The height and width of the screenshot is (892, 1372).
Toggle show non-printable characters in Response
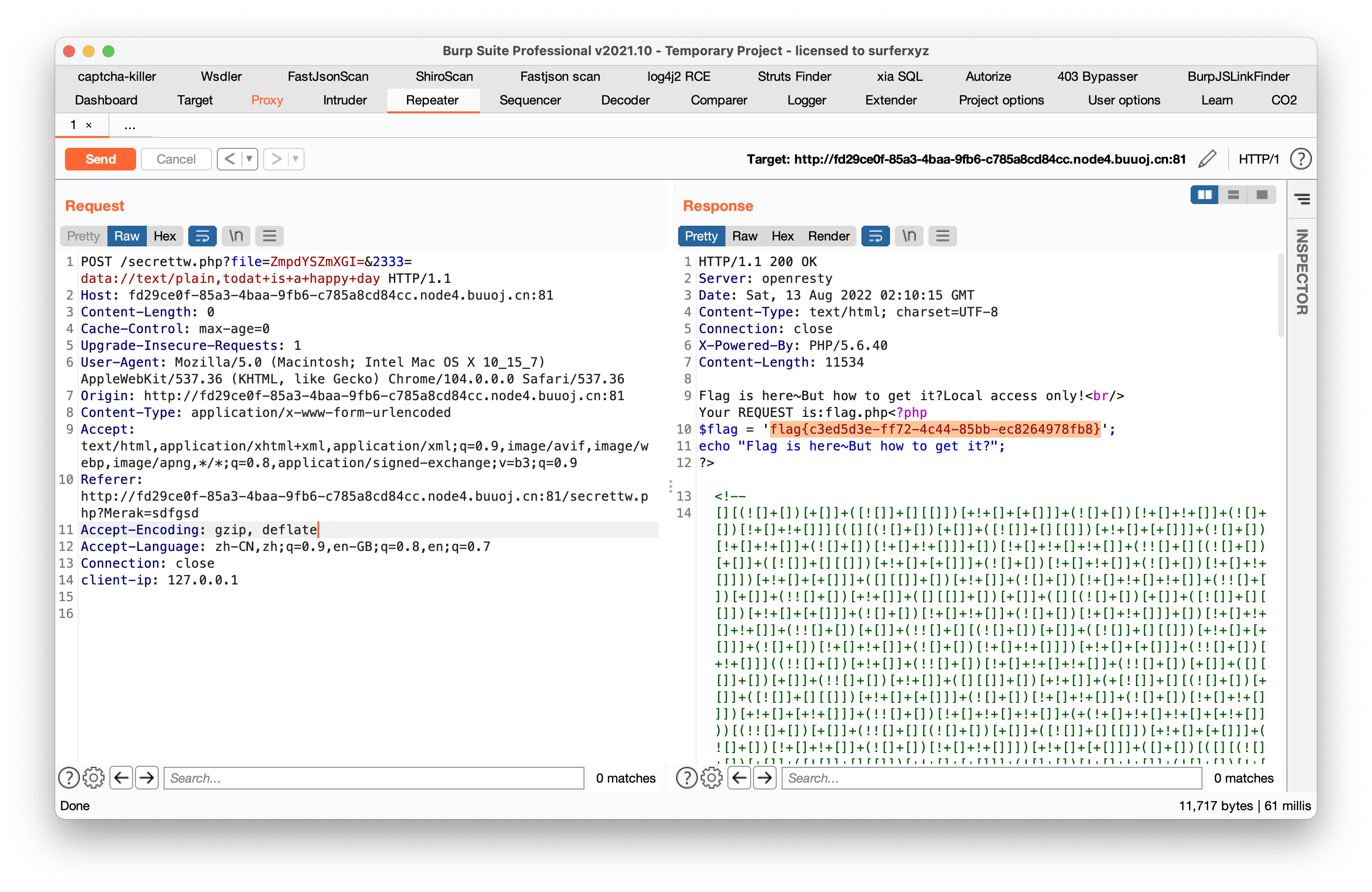pyautogui.click(x=909, y=236)
